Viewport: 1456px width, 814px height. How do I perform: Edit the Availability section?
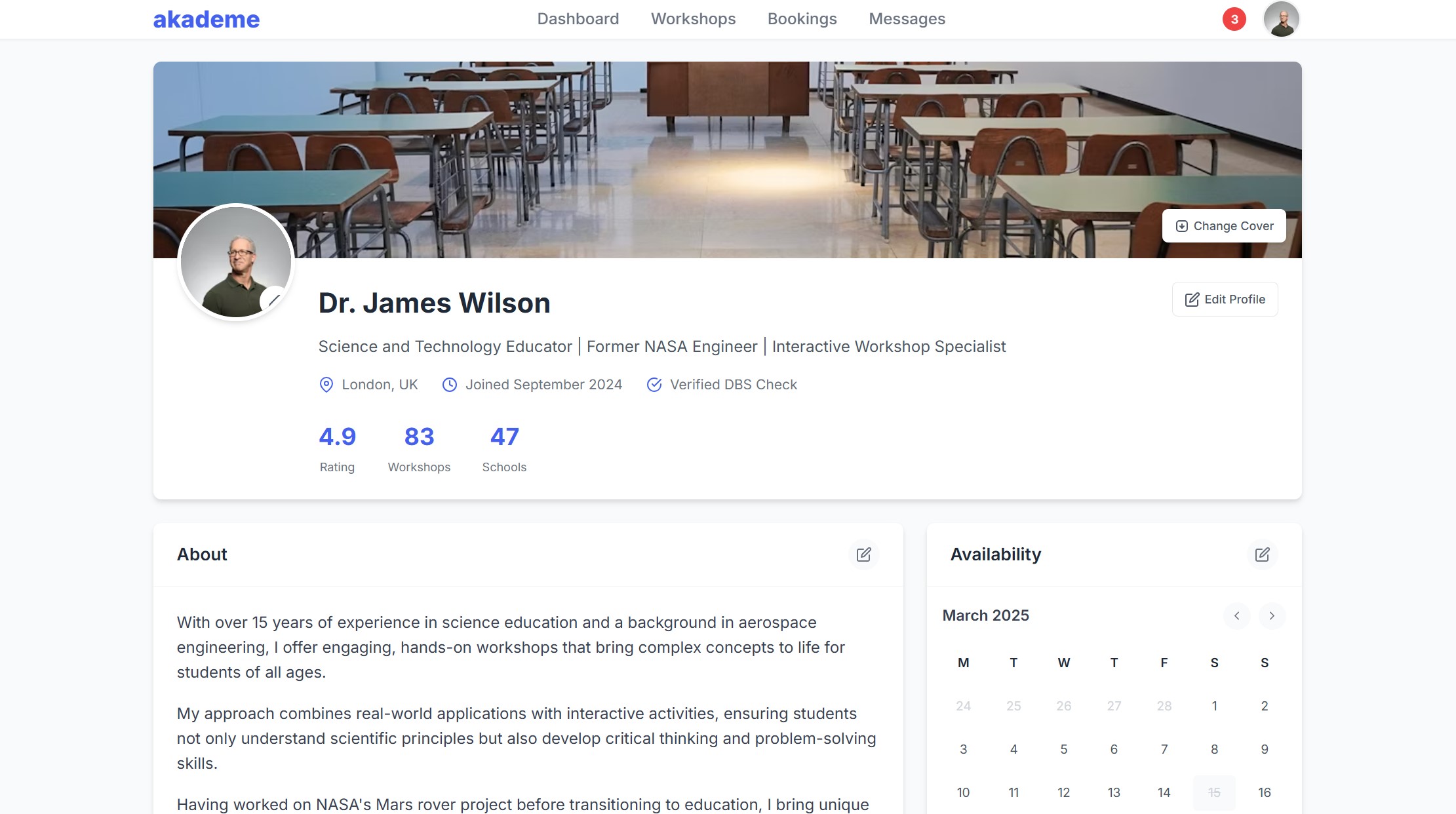pyautogui.click(x=1262, y=554)
